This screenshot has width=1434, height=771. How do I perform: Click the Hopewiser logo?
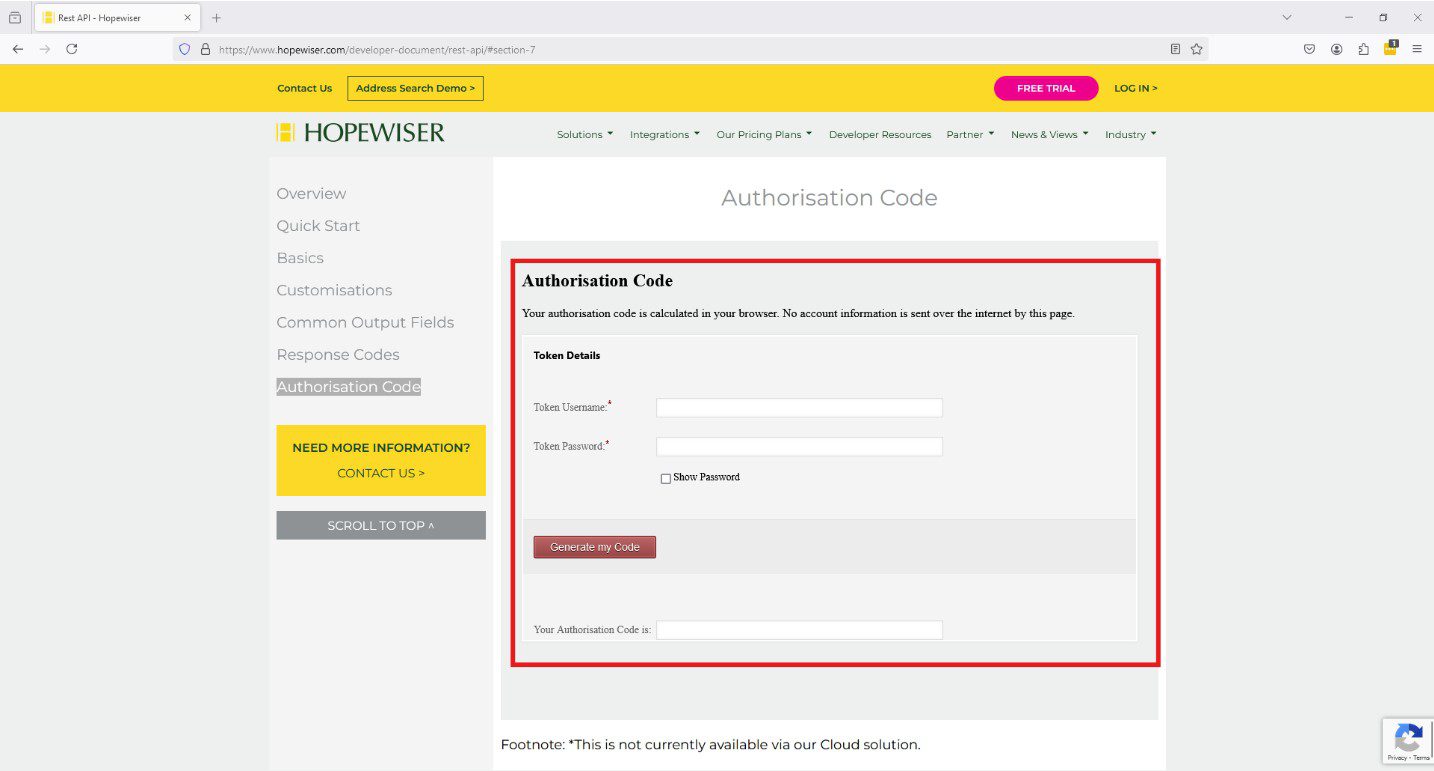(361, 132)
